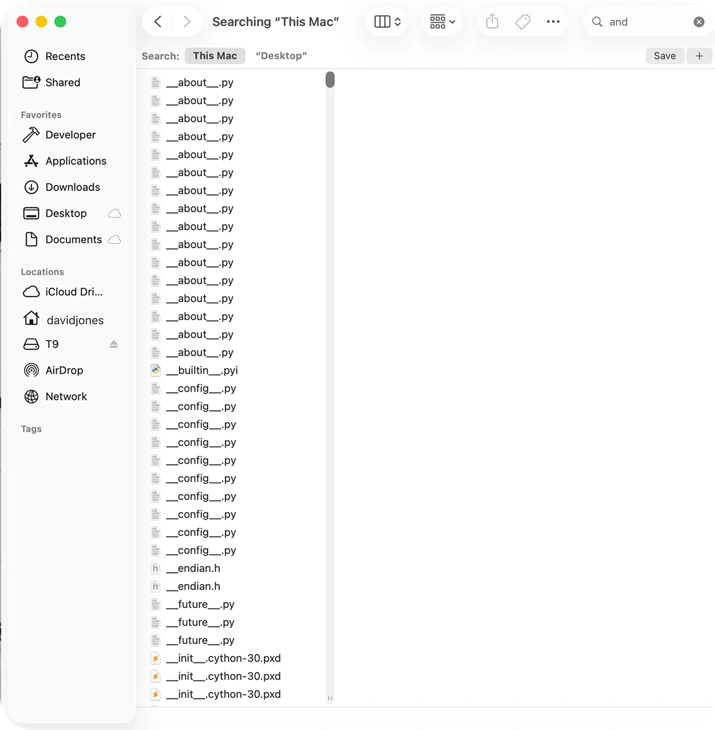Image resolution: width=715 pixels, height=730 pixels.
Task: Click the iCloud Drive cloud icon
Action: (x=31, y=292)
